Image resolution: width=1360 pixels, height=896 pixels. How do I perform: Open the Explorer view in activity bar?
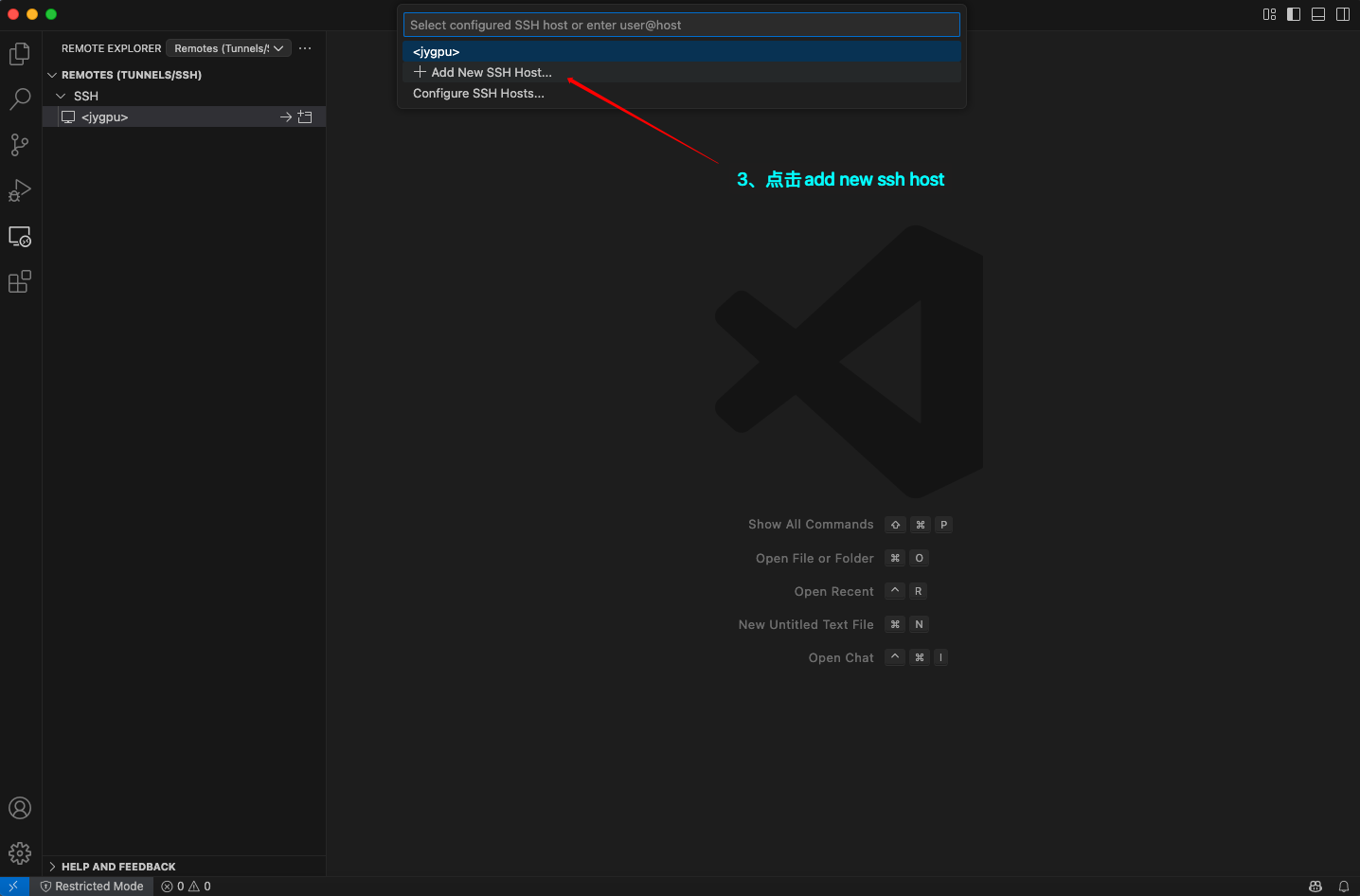[x=20, y=54]
